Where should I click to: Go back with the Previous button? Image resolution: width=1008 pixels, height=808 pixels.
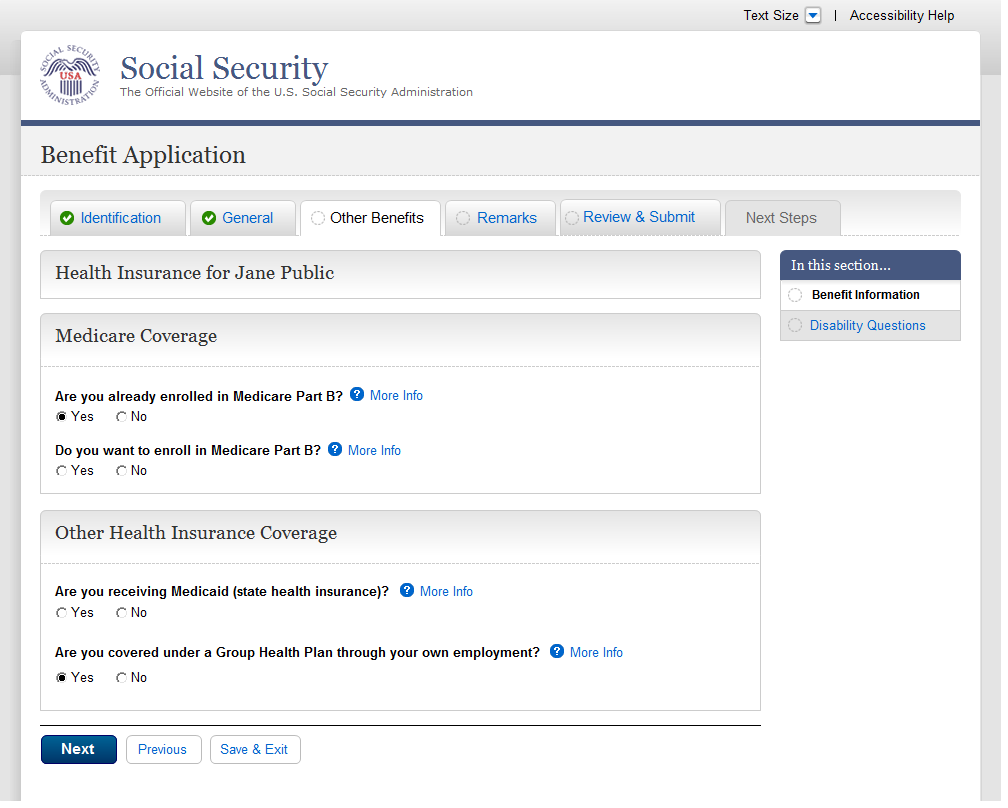click(163, 749)
